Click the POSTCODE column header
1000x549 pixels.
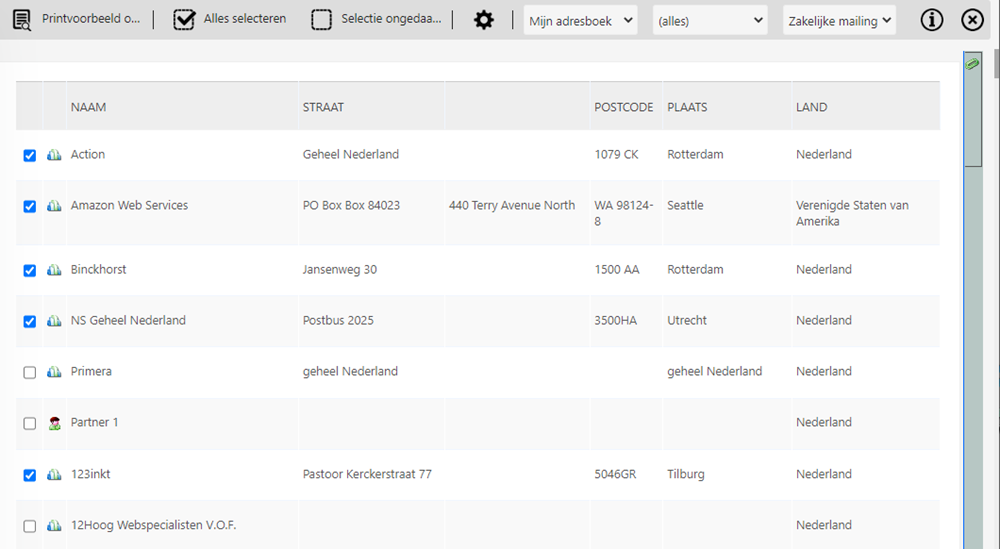tap(624, 107)
